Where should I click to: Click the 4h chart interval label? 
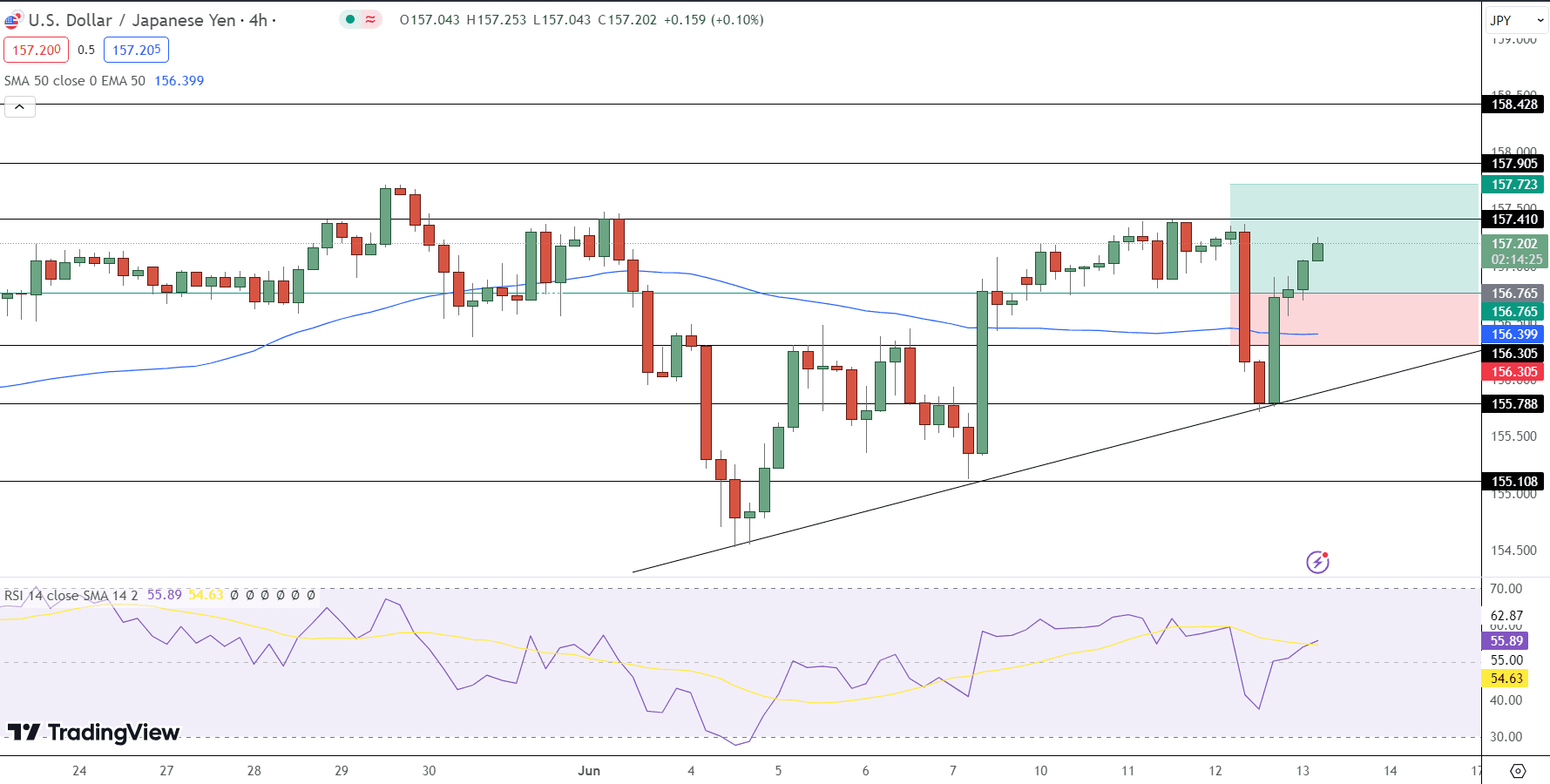(258, 20)
